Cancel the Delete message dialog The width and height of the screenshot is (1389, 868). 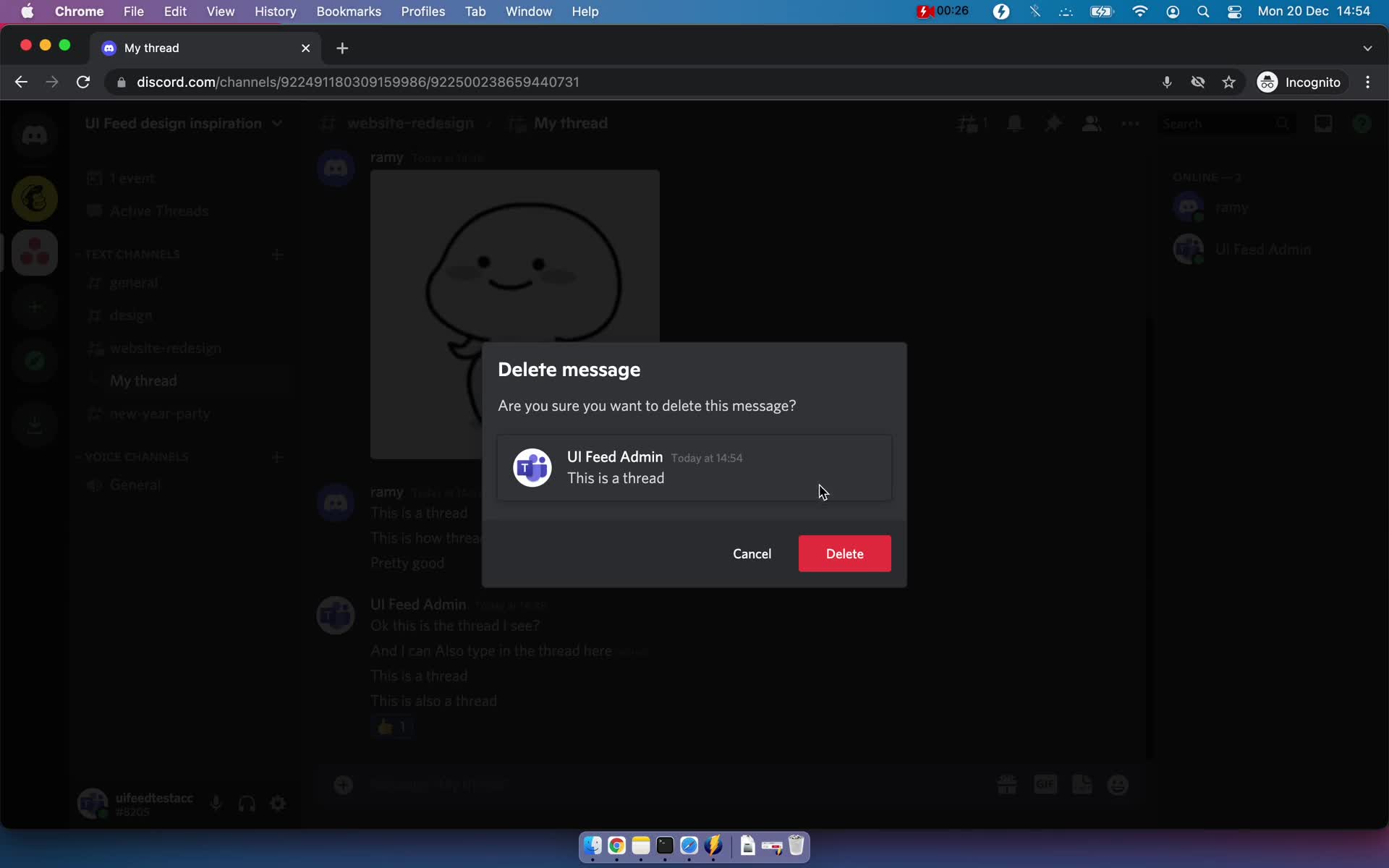coord(752,553)
